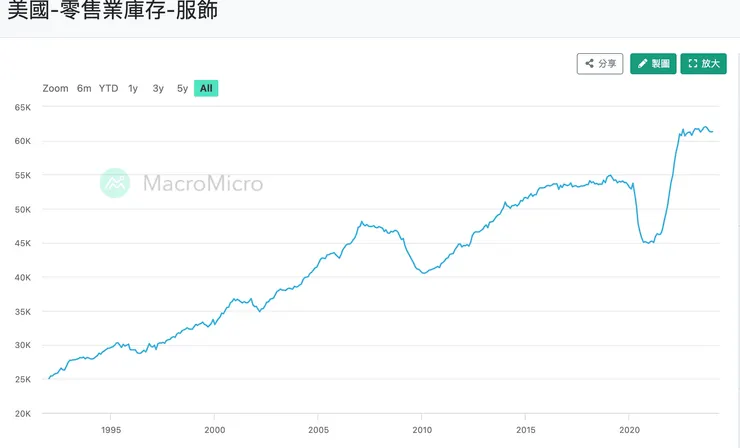Click the MacroMicro watermark text
The height and width of the screenshot is (448, 740).
[x=203, y=183]
